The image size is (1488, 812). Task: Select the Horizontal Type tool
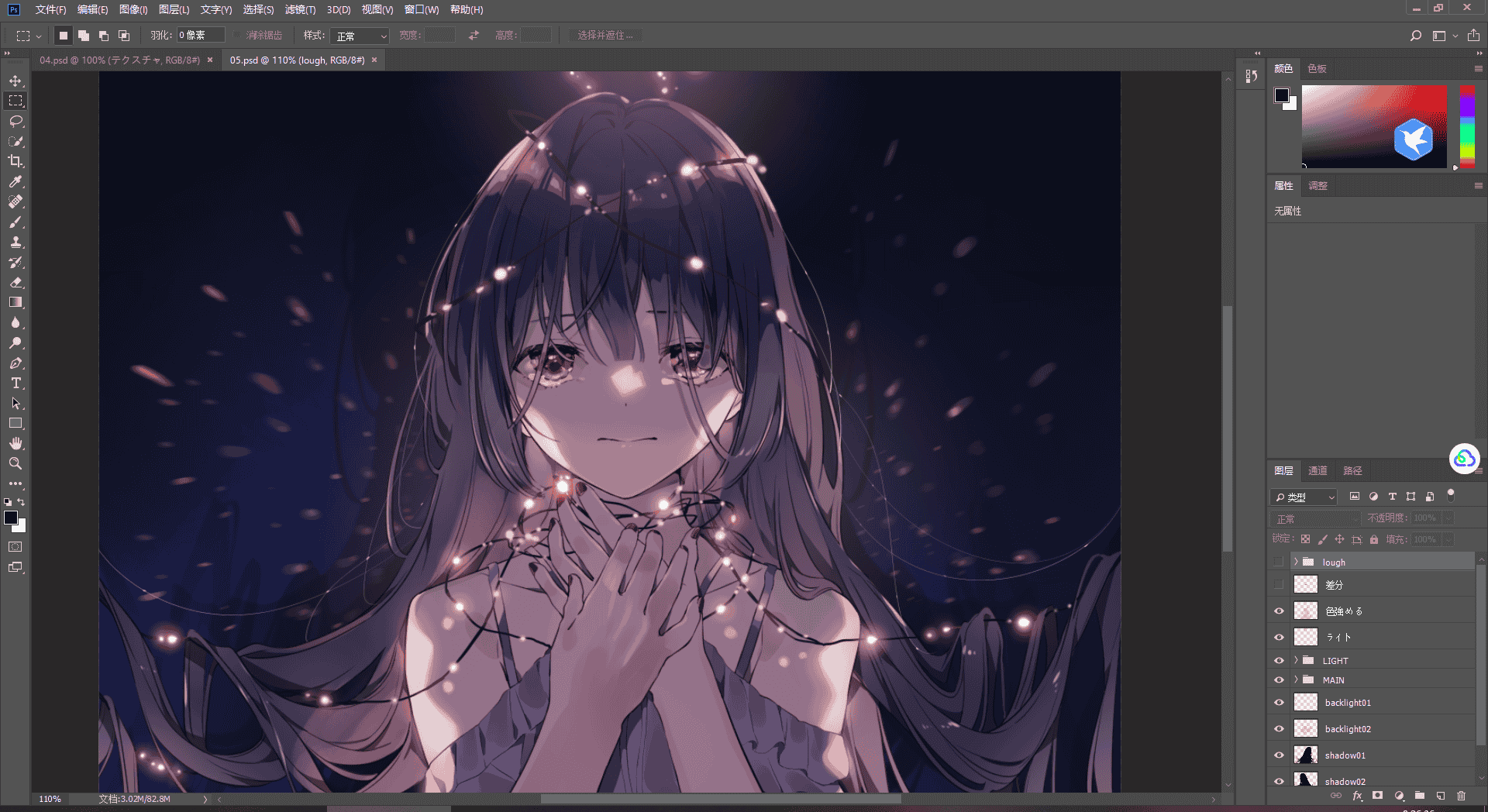click(15, 383)
